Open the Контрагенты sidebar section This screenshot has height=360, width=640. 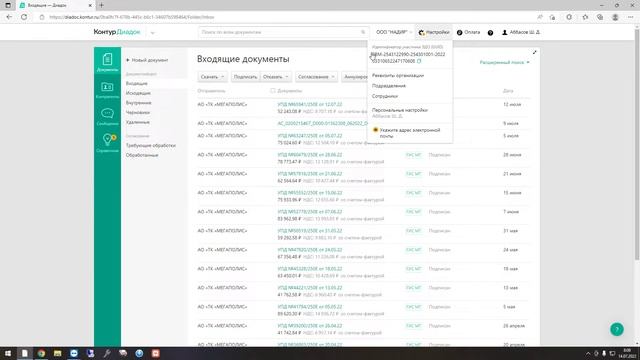(107, 90)
